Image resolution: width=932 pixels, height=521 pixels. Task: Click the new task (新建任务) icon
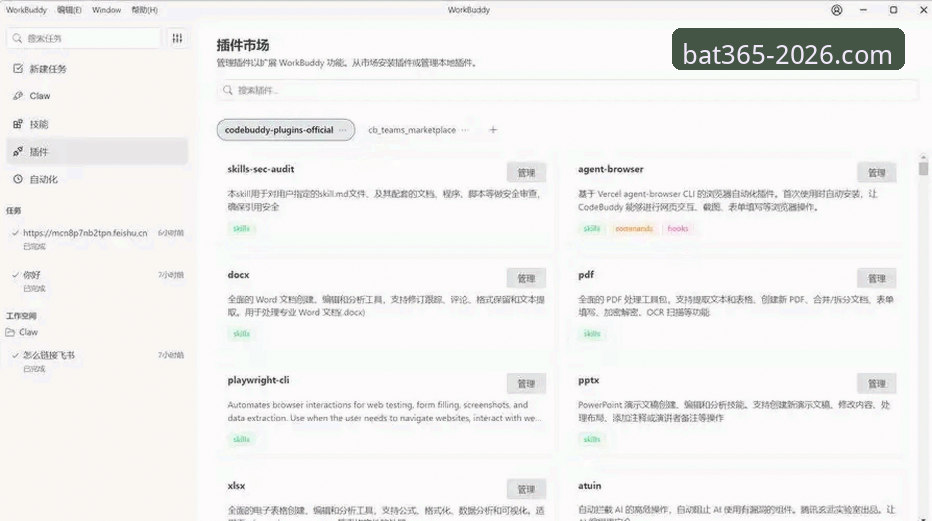tap(18, 69)
